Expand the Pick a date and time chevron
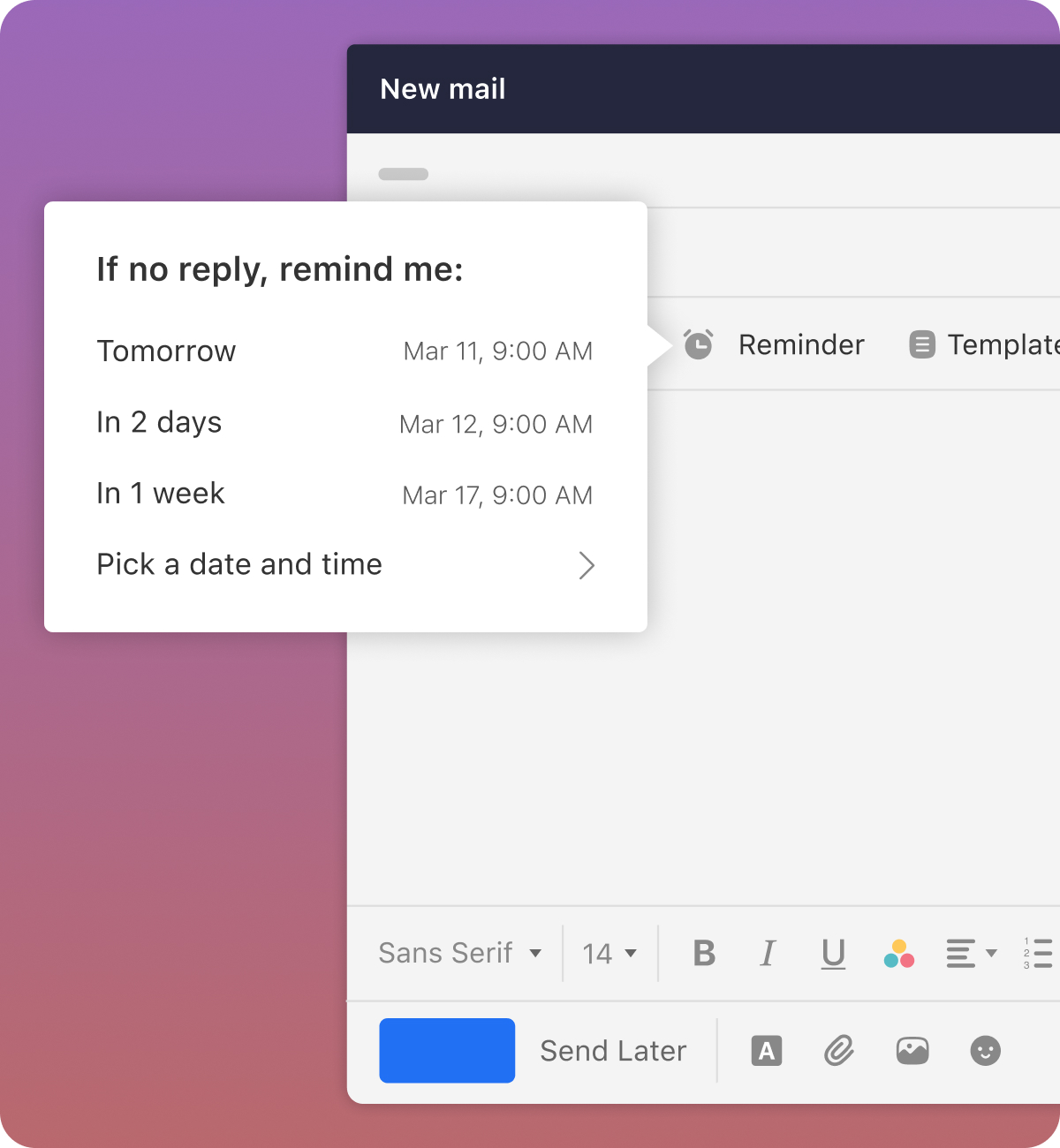 coord(587,565)
